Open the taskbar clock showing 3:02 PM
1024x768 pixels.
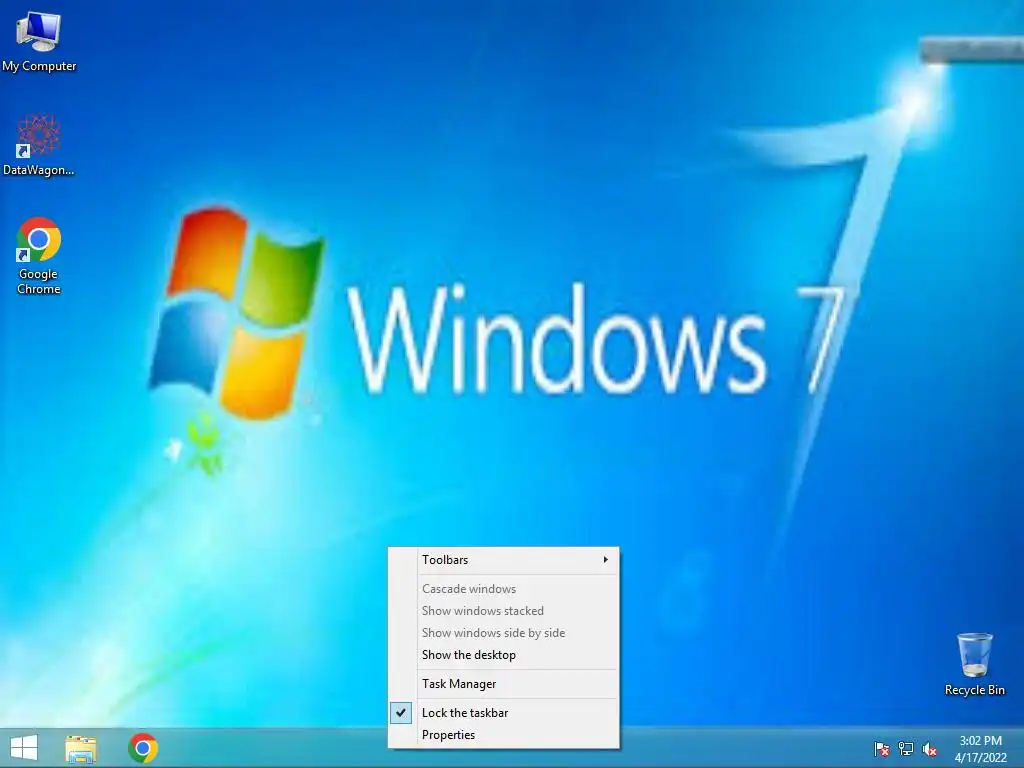tap(980, 749)
